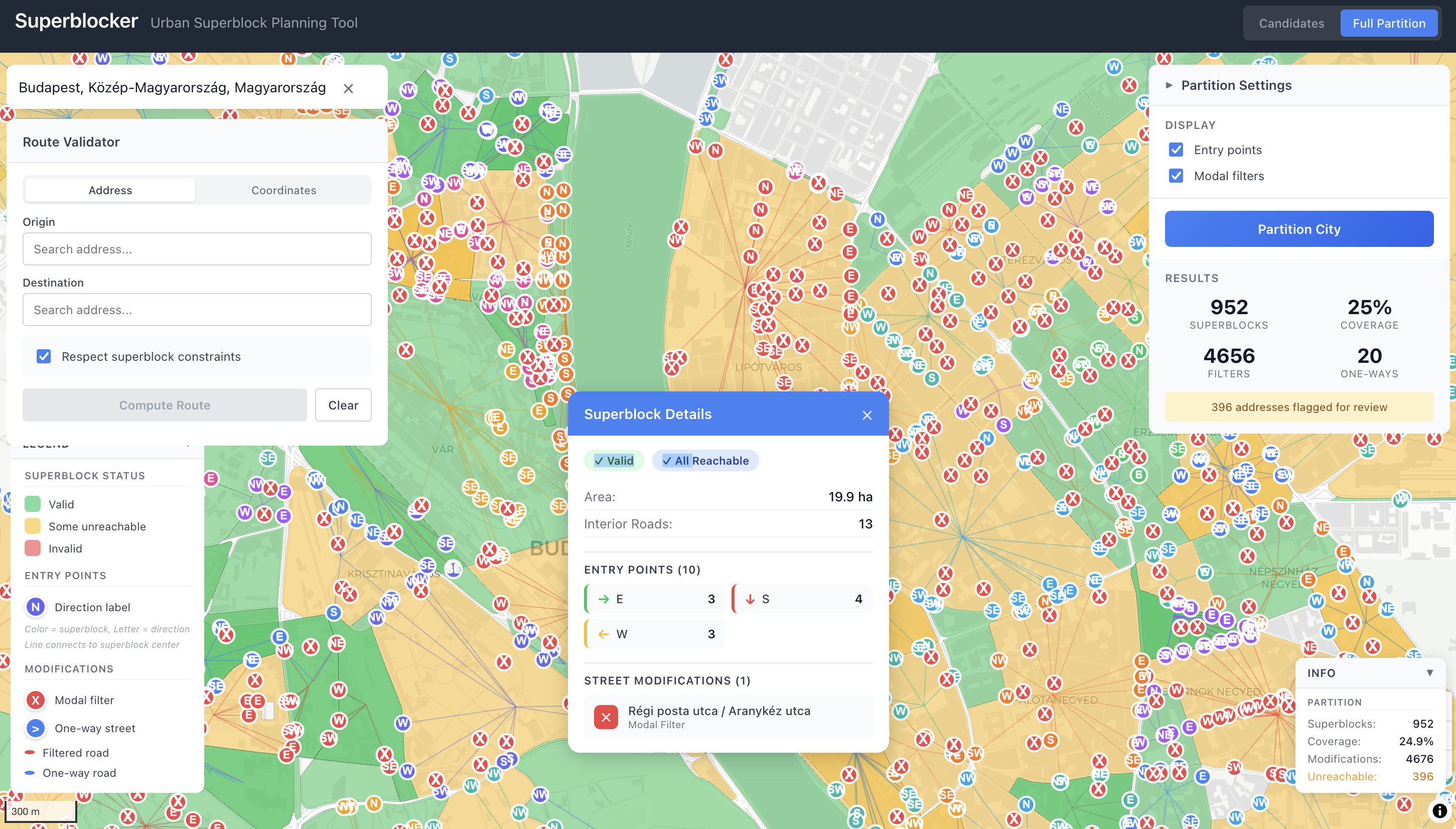Click the West entry points arrow item
The image size is (1456, 829).
(654, 634)
